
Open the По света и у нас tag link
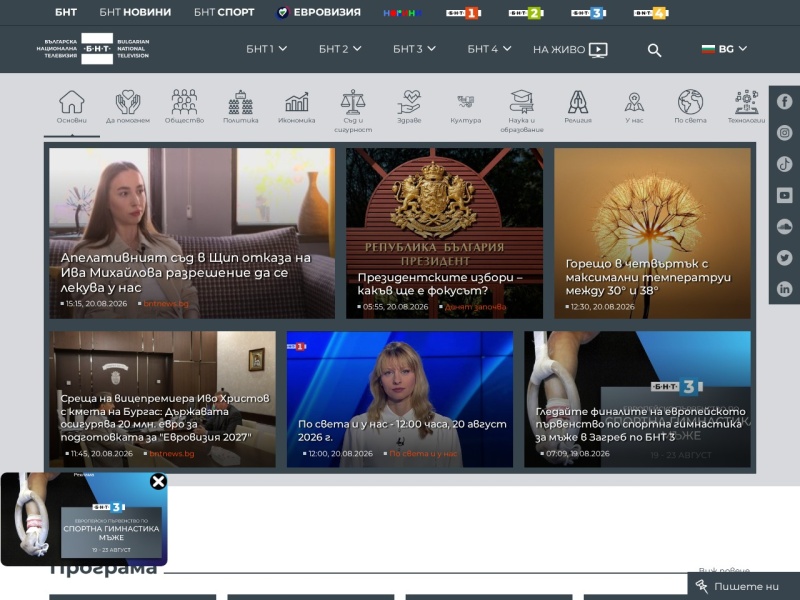(x=423, y=454)
